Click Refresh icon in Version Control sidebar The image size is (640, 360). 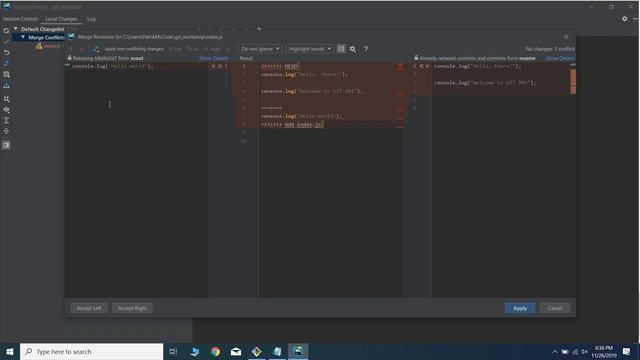tap(6, 31)
